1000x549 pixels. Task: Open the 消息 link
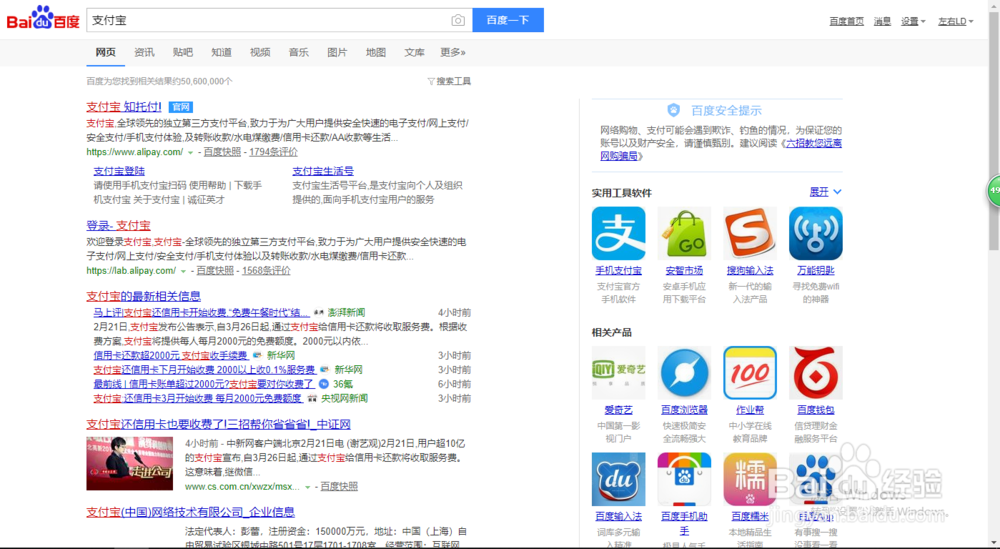pos(882,21)
